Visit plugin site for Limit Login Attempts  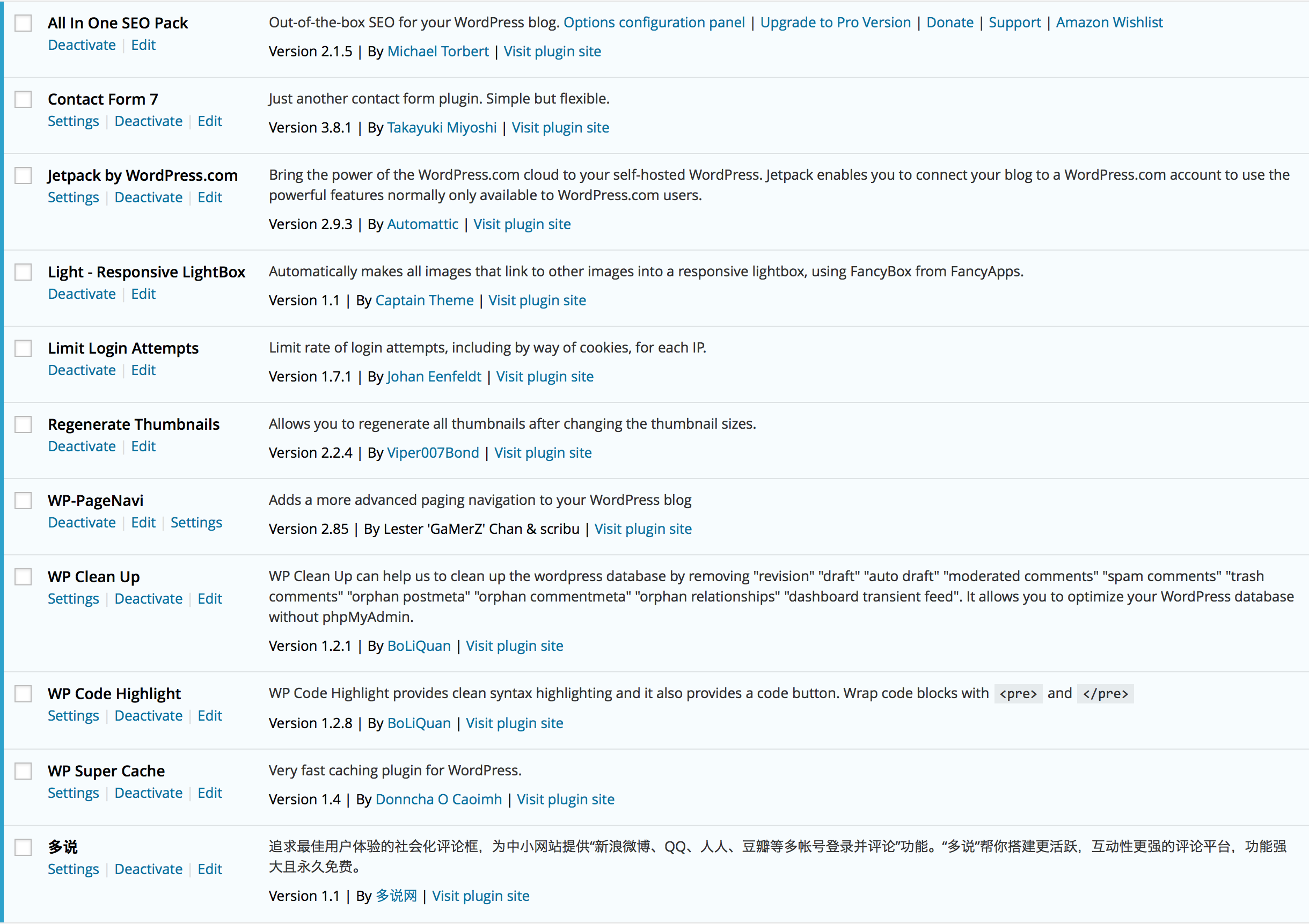click(x=544, y=377)
